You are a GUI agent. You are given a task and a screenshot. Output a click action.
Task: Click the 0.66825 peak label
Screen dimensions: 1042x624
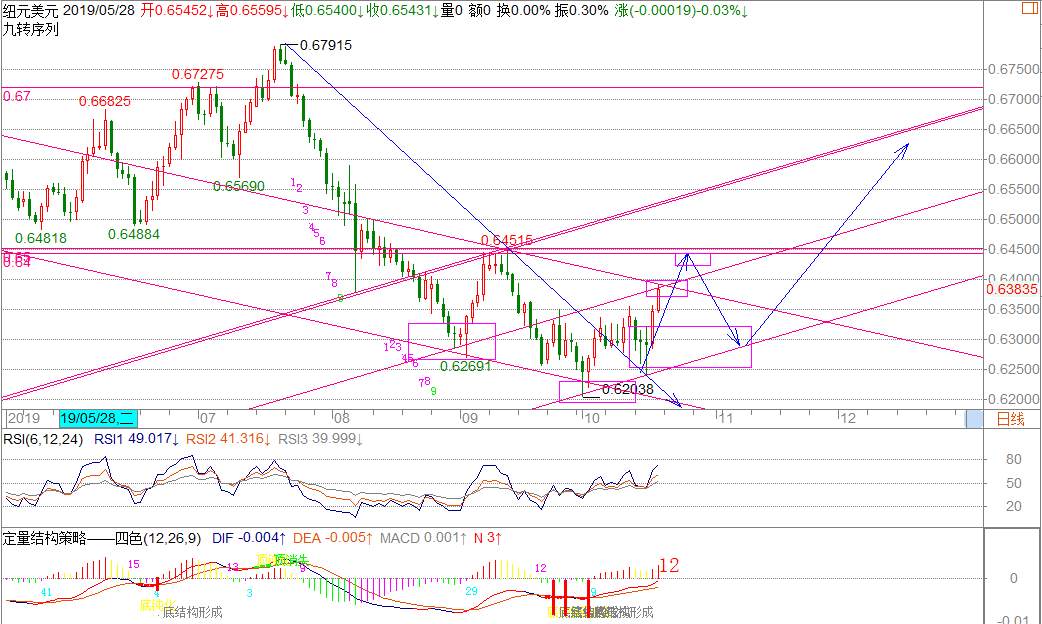(105, 101)
